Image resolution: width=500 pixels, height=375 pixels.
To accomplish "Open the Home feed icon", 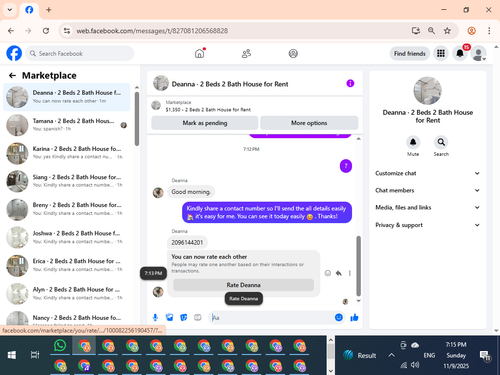I will 199,53.
